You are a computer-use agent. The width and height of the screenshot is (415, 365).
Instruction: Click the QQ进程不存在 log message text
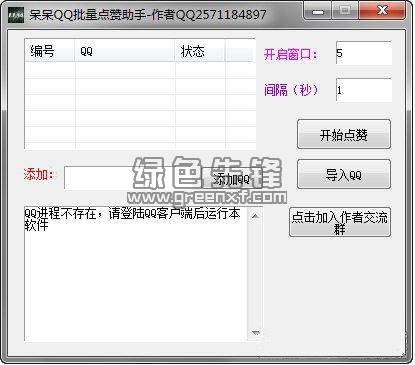tap(132, 219)
